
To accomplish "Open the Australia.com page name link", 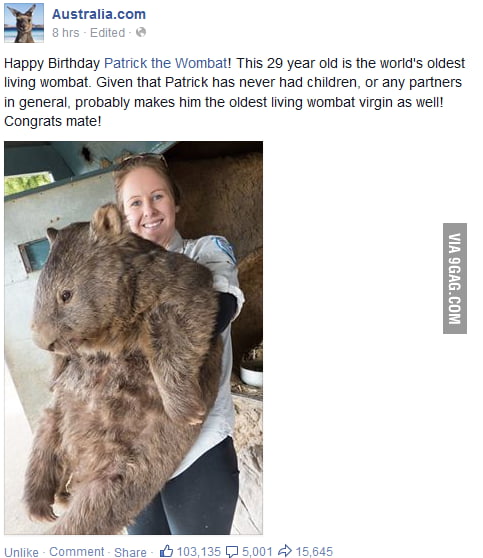I will tap(99, 14).
